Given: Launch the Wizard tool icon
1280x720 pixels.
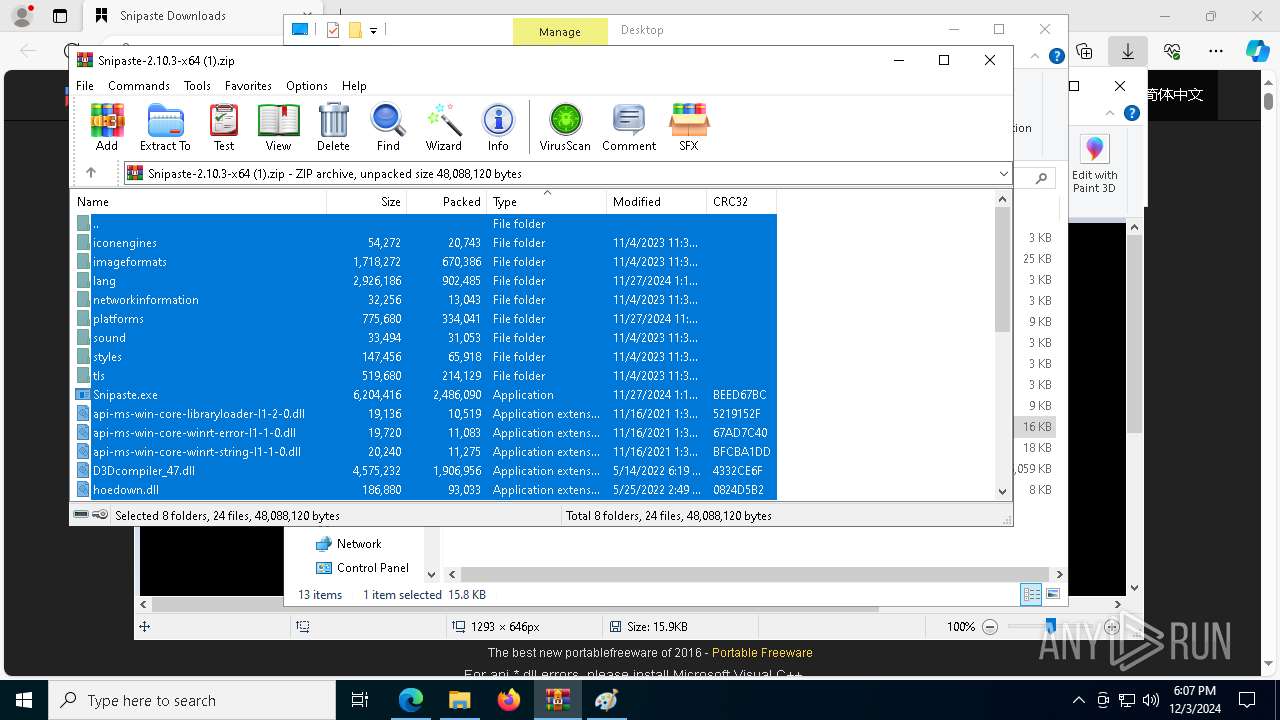Looking at the screenshot, I should pyautogui.click(x=443, y=127).
